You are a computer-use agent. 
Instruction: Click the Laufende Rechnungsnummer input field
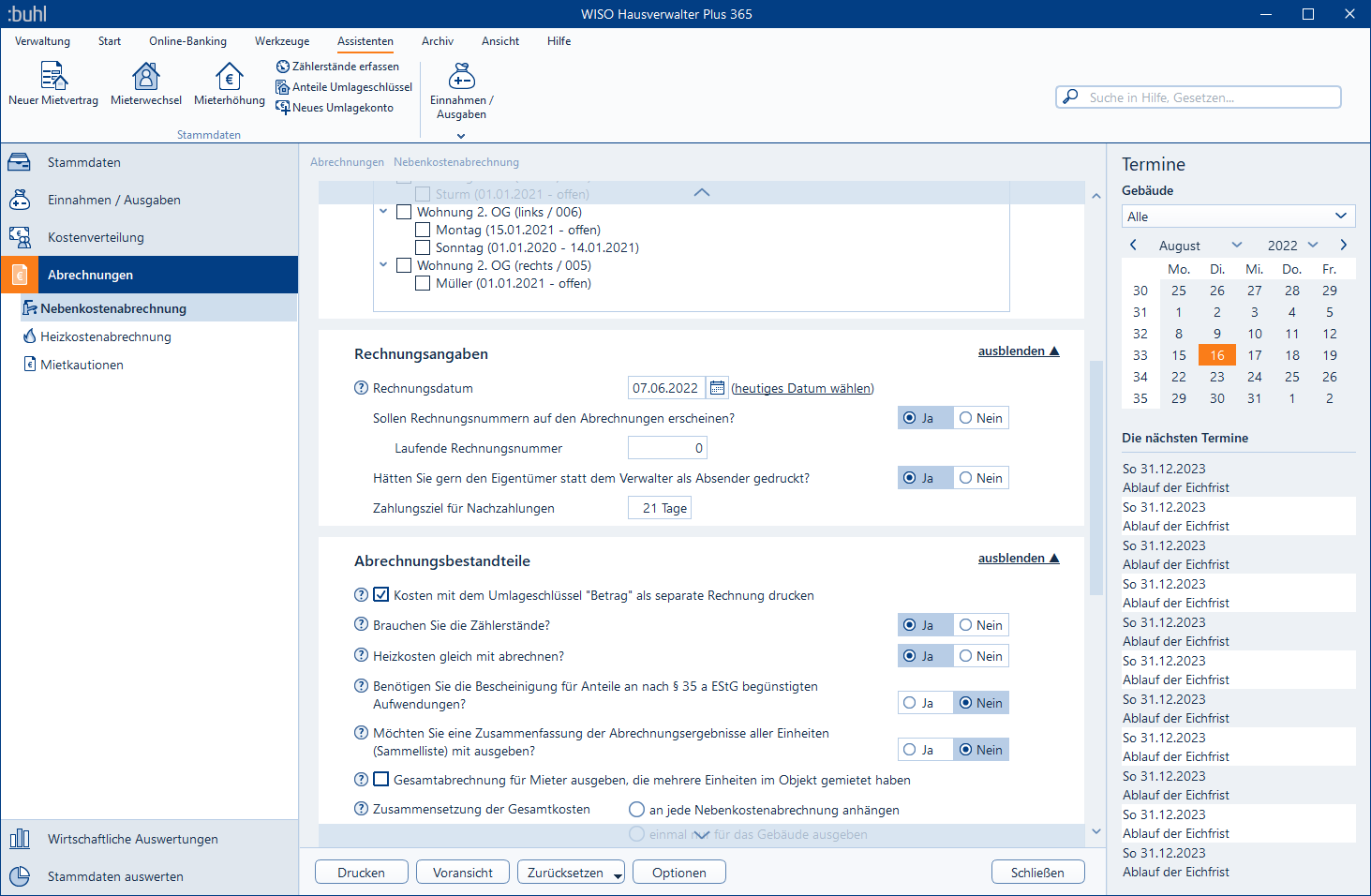[666, 448]
